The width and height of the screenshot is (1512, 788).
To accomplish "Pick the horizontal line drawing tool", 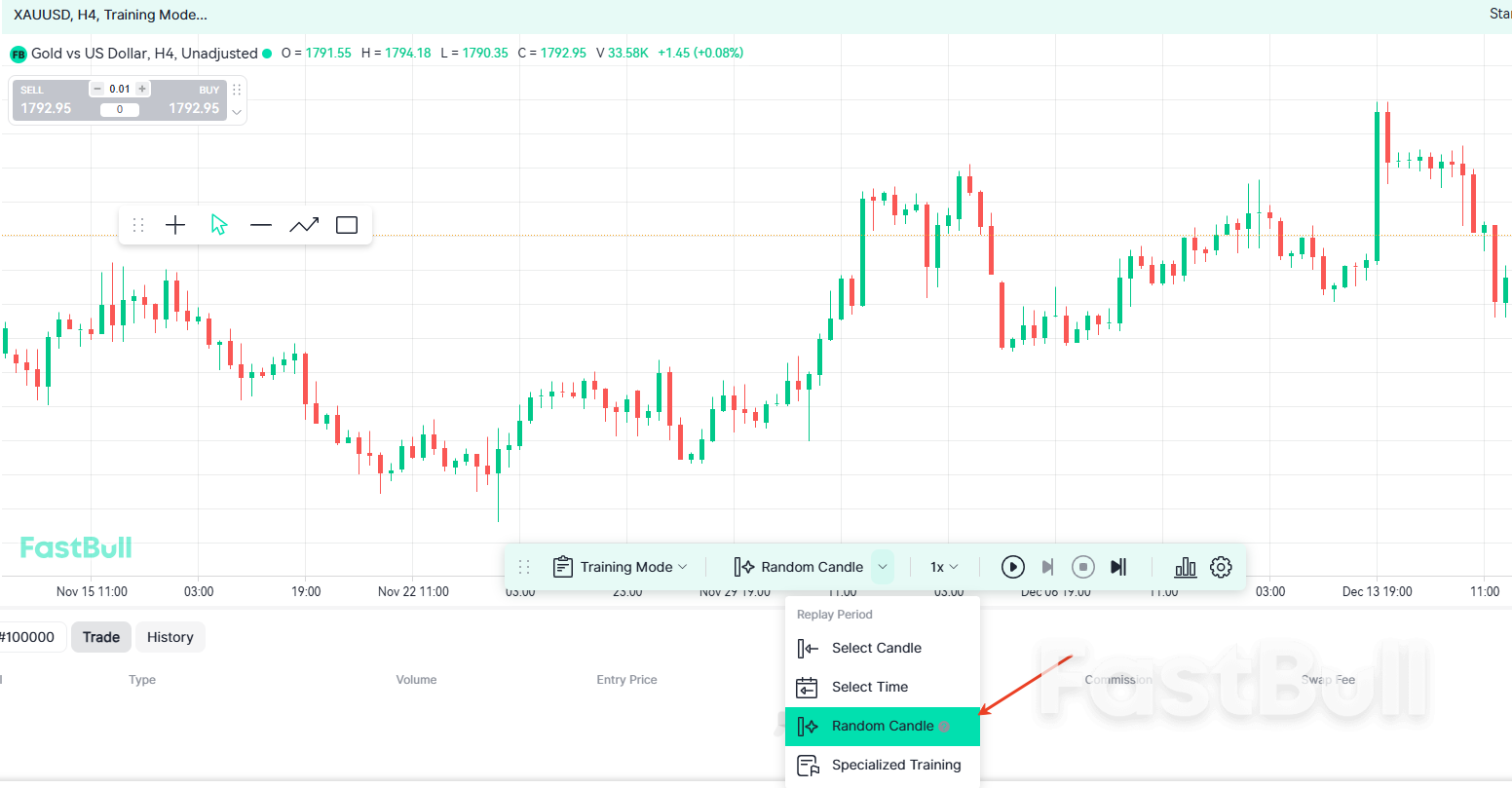I will tap(260, 224).
